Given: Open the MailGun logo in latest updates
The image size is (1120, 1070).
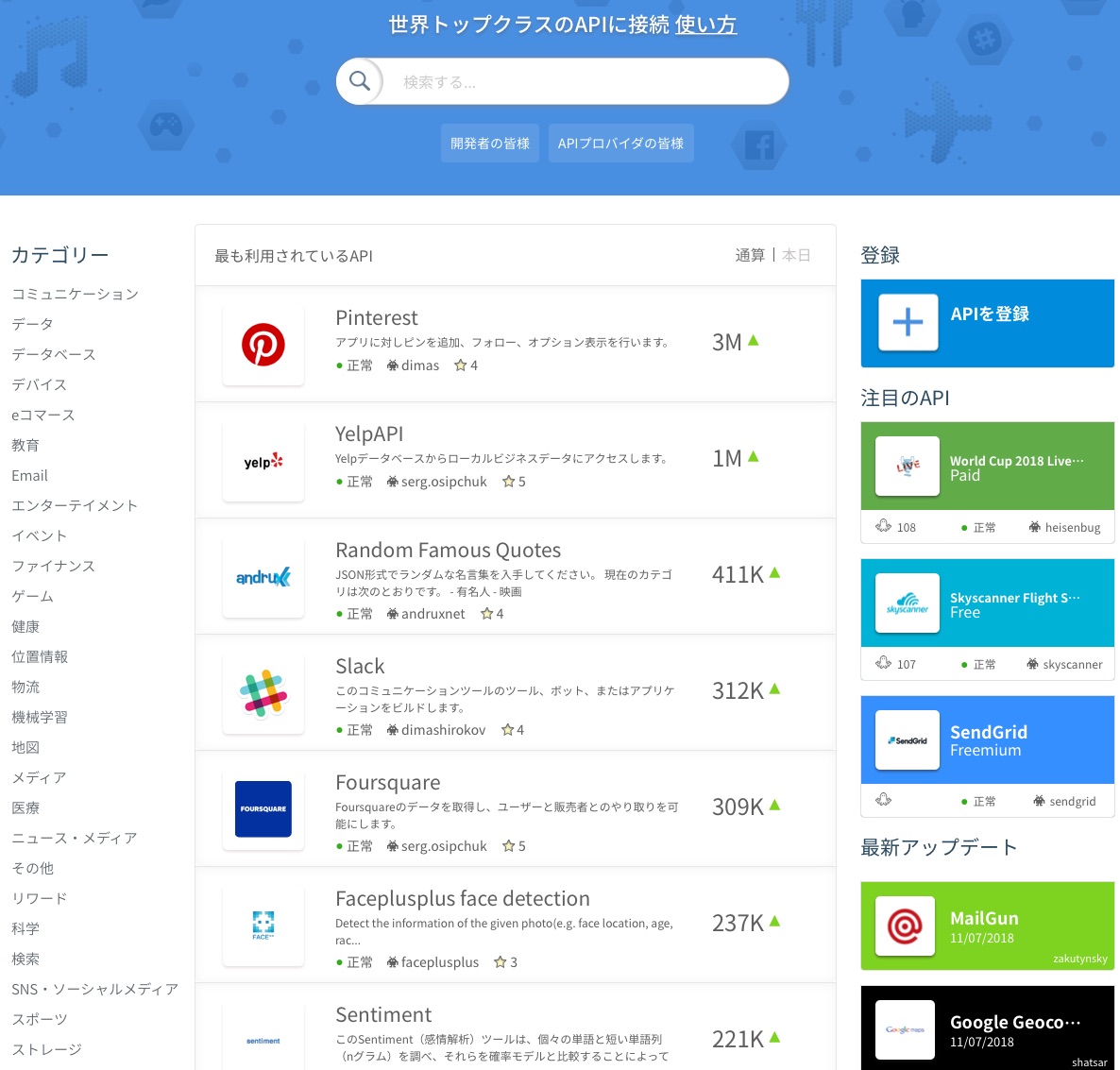Looking at the screenshot, I should click(905, 926).
